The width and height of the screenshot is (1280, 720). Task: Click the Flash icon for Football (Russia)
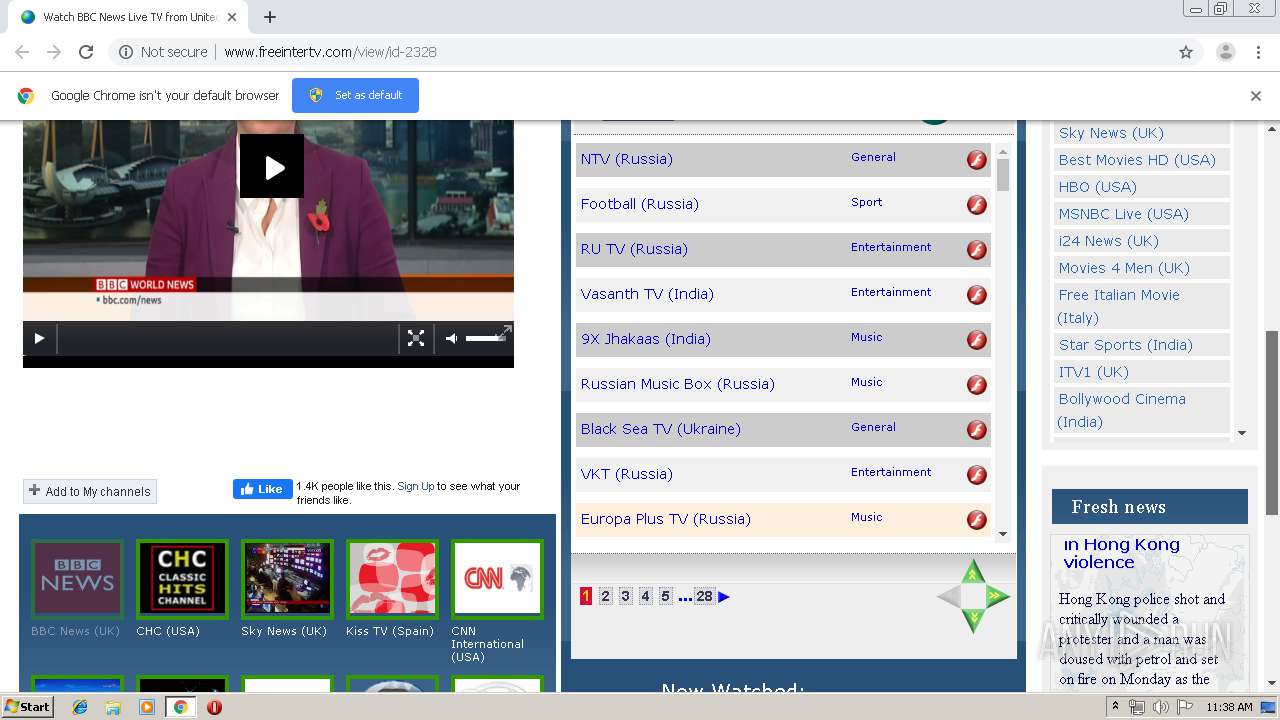point(977,205)
